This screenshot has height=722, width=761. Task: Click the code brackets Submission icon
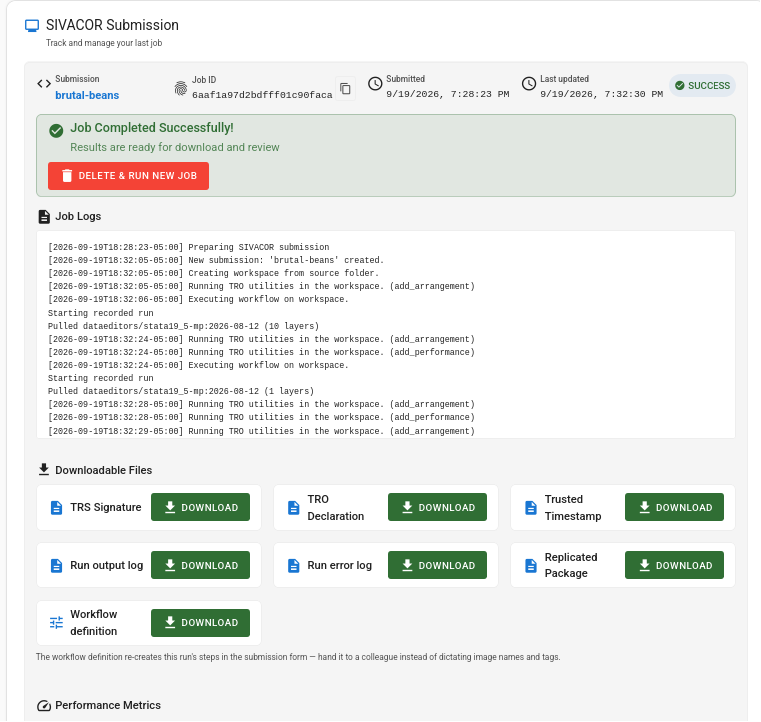coord(44,84)
